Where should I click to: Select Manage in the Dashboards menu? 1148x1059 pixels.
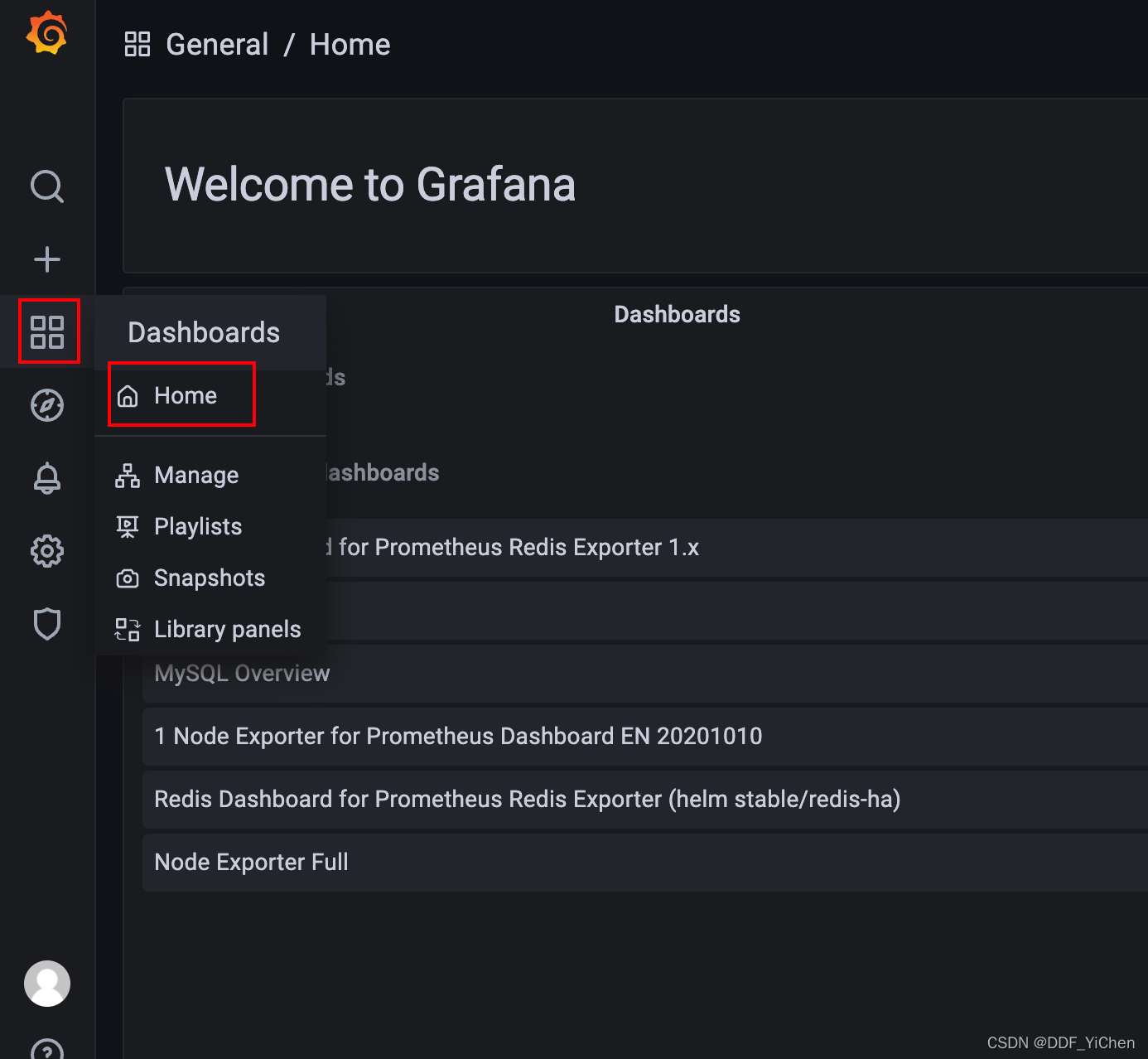click(196, 476)
